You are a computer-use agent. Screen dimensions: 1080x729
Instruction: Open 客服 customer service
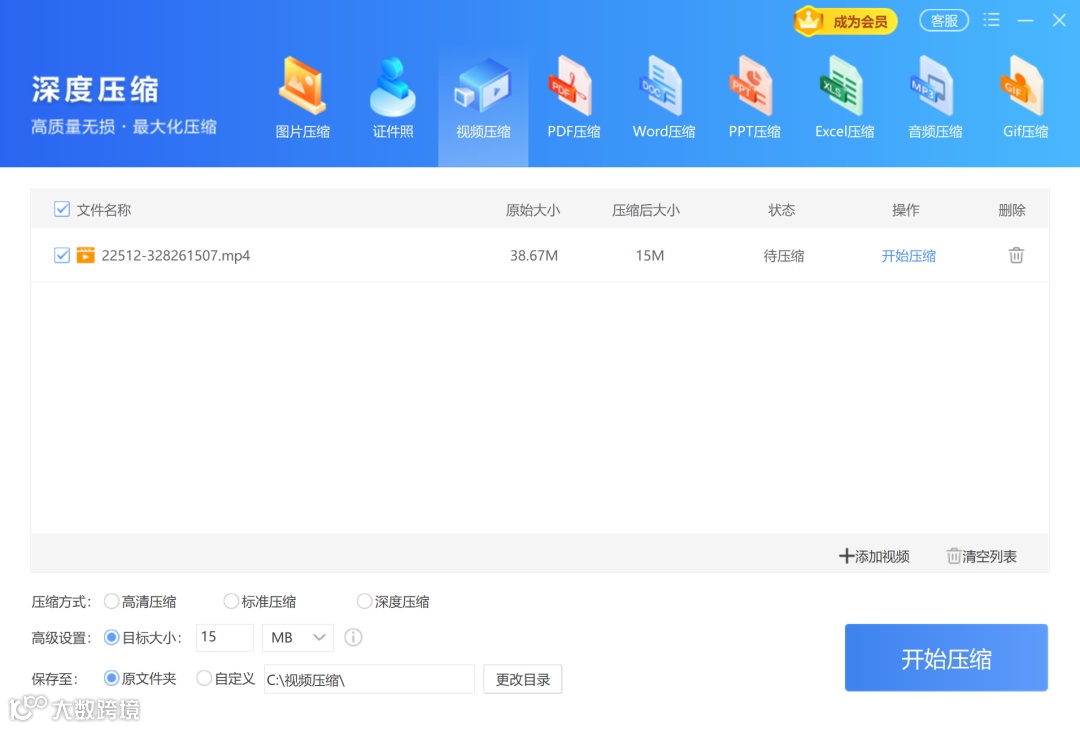click(944, 21)
